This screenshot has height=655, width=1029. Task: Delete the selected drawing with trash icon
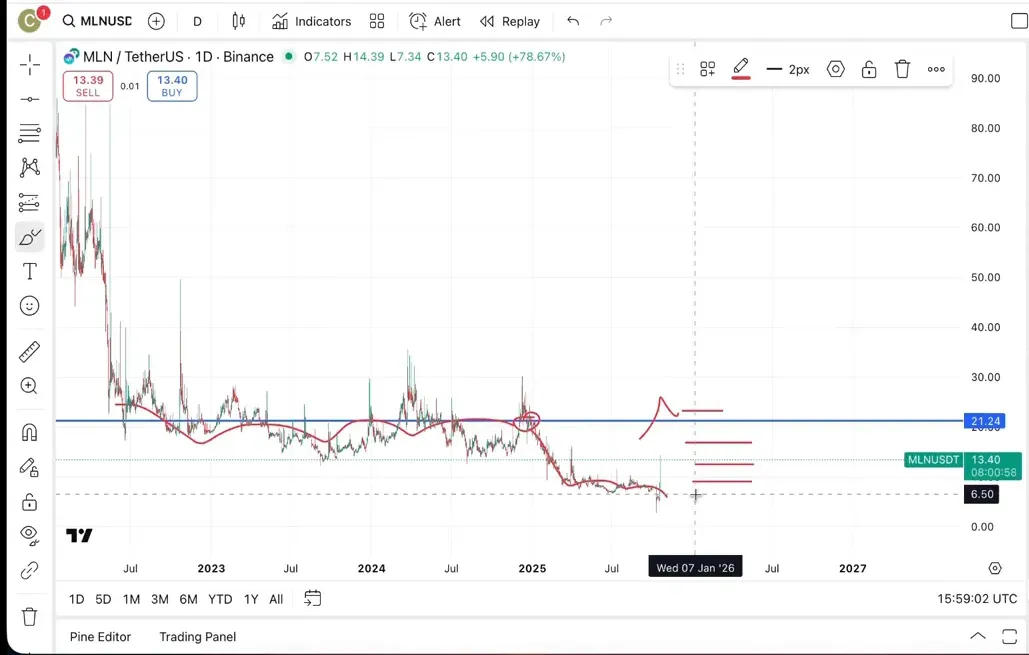(902, 69)
